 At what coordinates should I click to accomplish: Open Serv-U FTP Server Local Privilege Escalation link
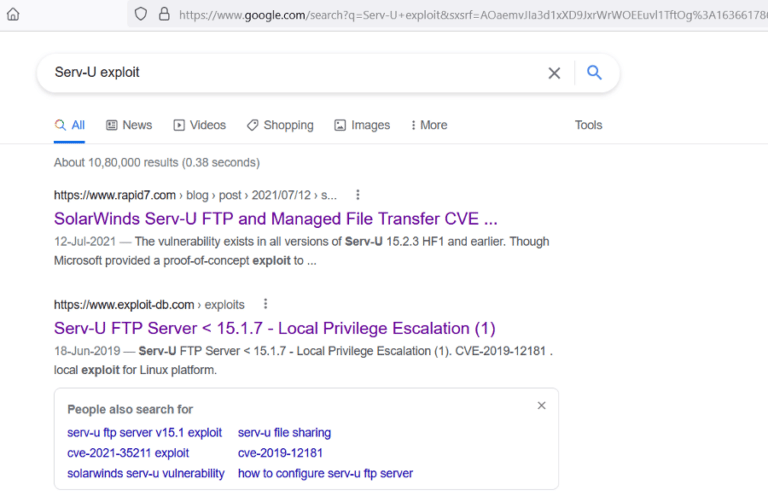coord(274,328)
